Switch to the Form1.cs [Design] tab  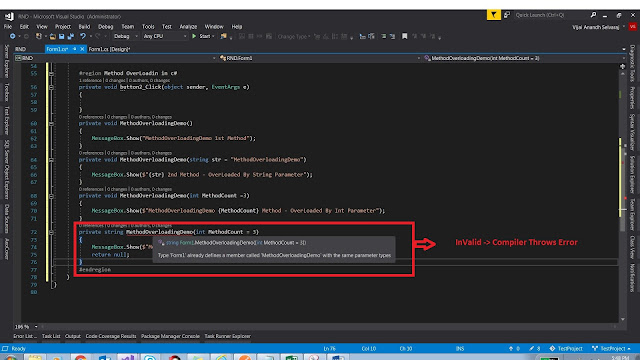[109, 49]
